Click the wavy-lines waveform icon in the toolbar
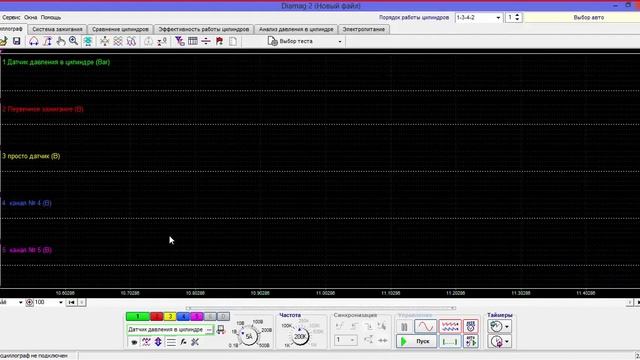This screenshot has height=360, width=640. pyautogui.click(x=118, y=41)
